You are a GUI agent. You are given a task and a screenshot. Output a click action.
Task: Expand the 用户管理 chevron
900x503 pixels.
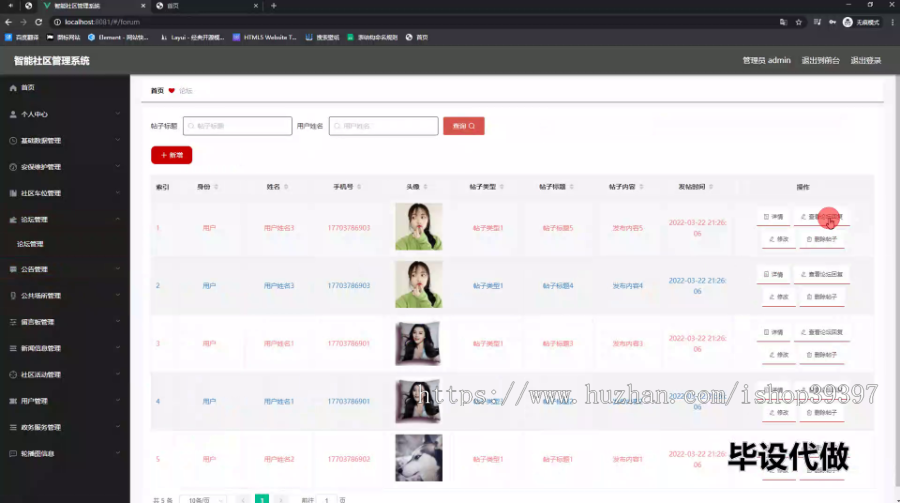click(x=118, y=401)
